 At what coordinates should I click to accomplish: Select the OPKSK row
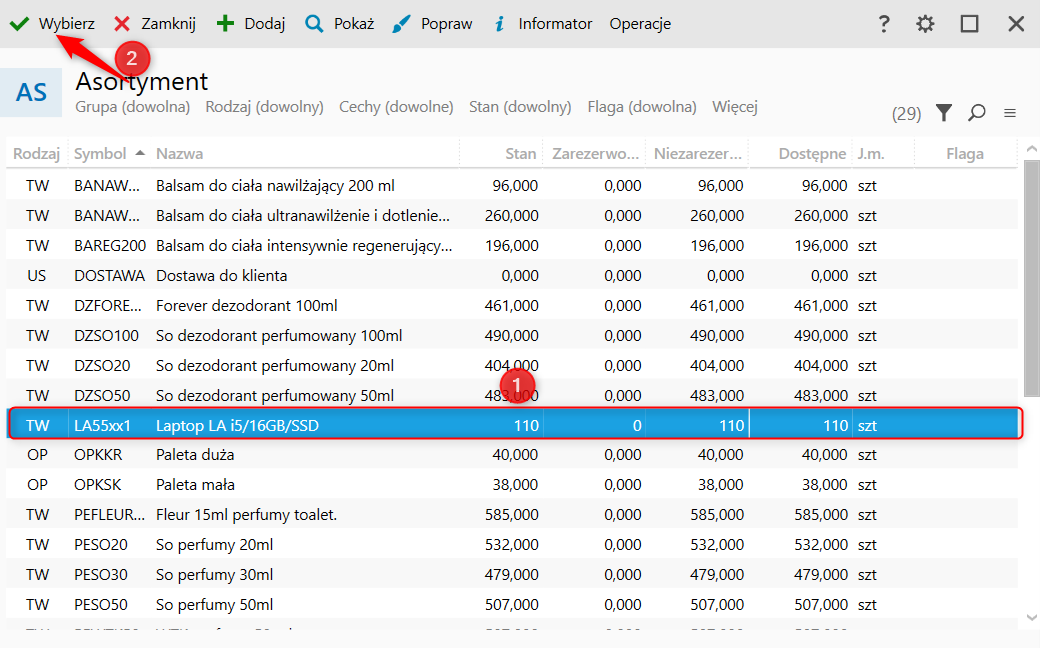click(x=512, y=485)
